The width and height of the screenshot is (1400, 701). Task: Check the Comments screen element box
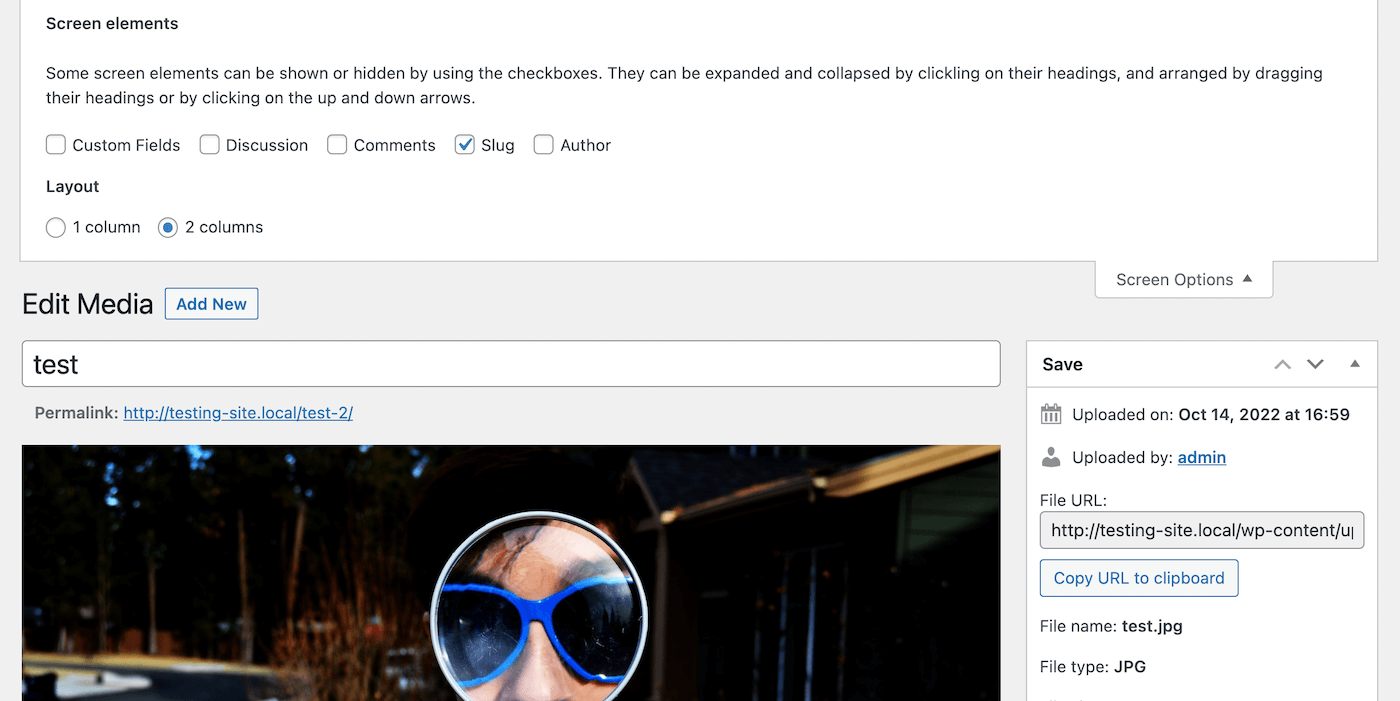pos(337,145)
